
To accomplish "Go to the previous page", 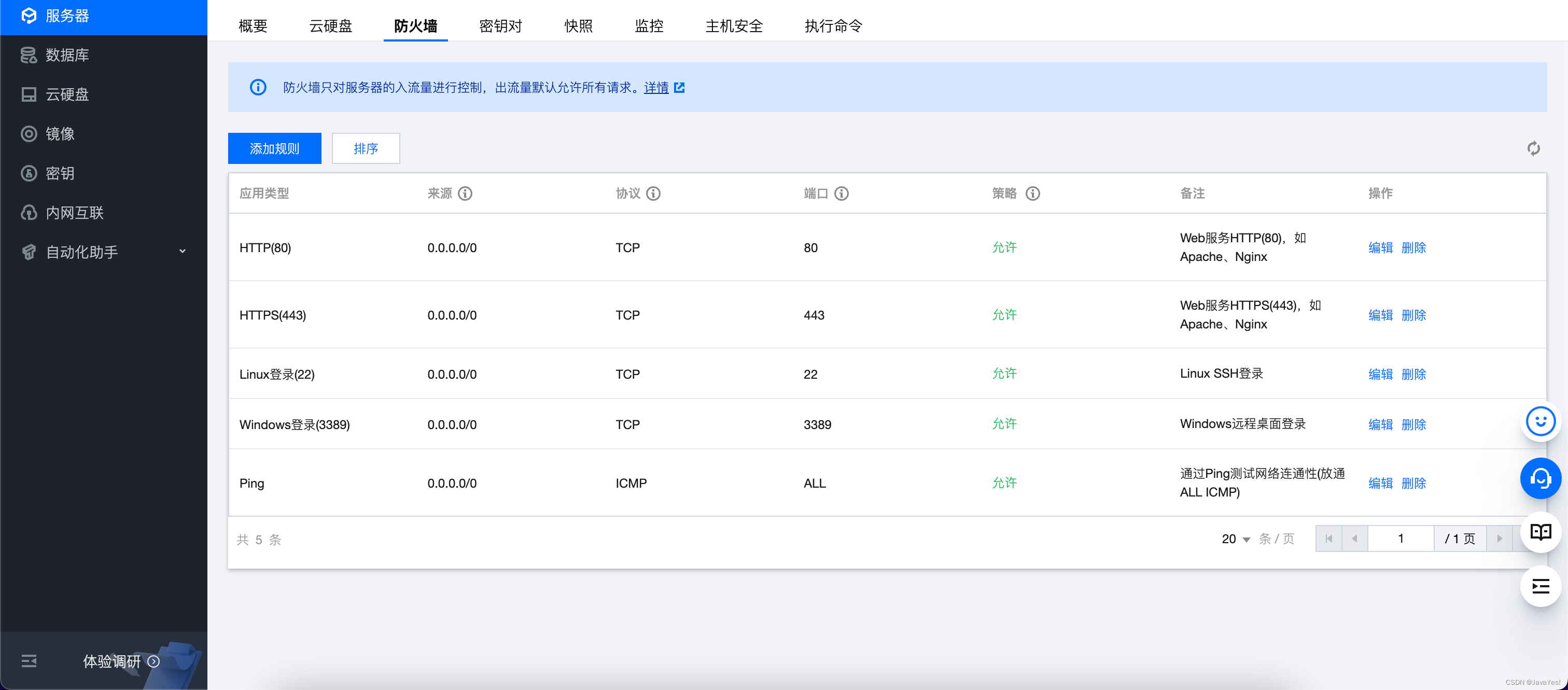I will click(1354, 539).
